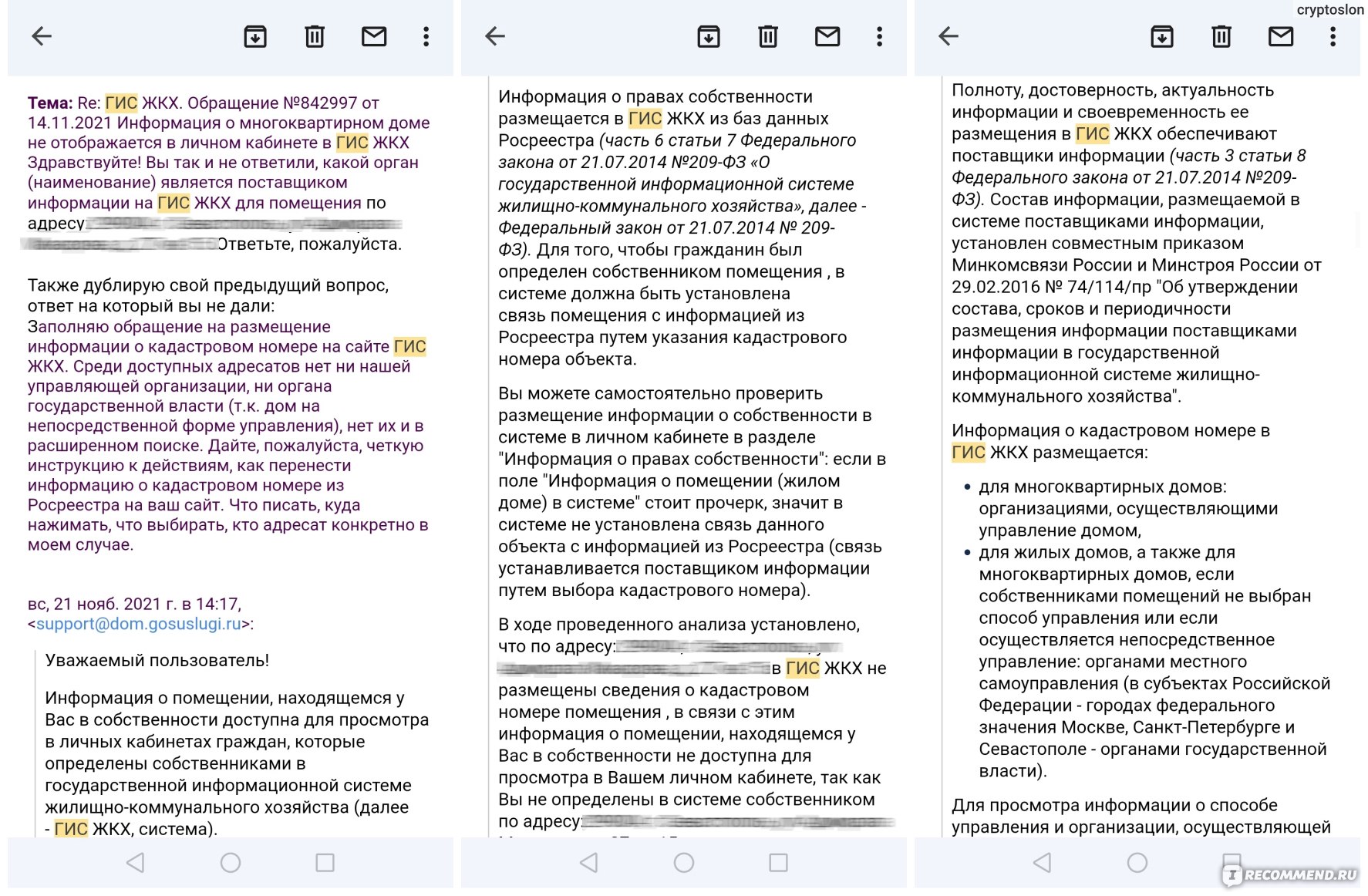Tap Android home circle in left screenshot
The image size is (1368, 896).
click(x=231, y=862)
